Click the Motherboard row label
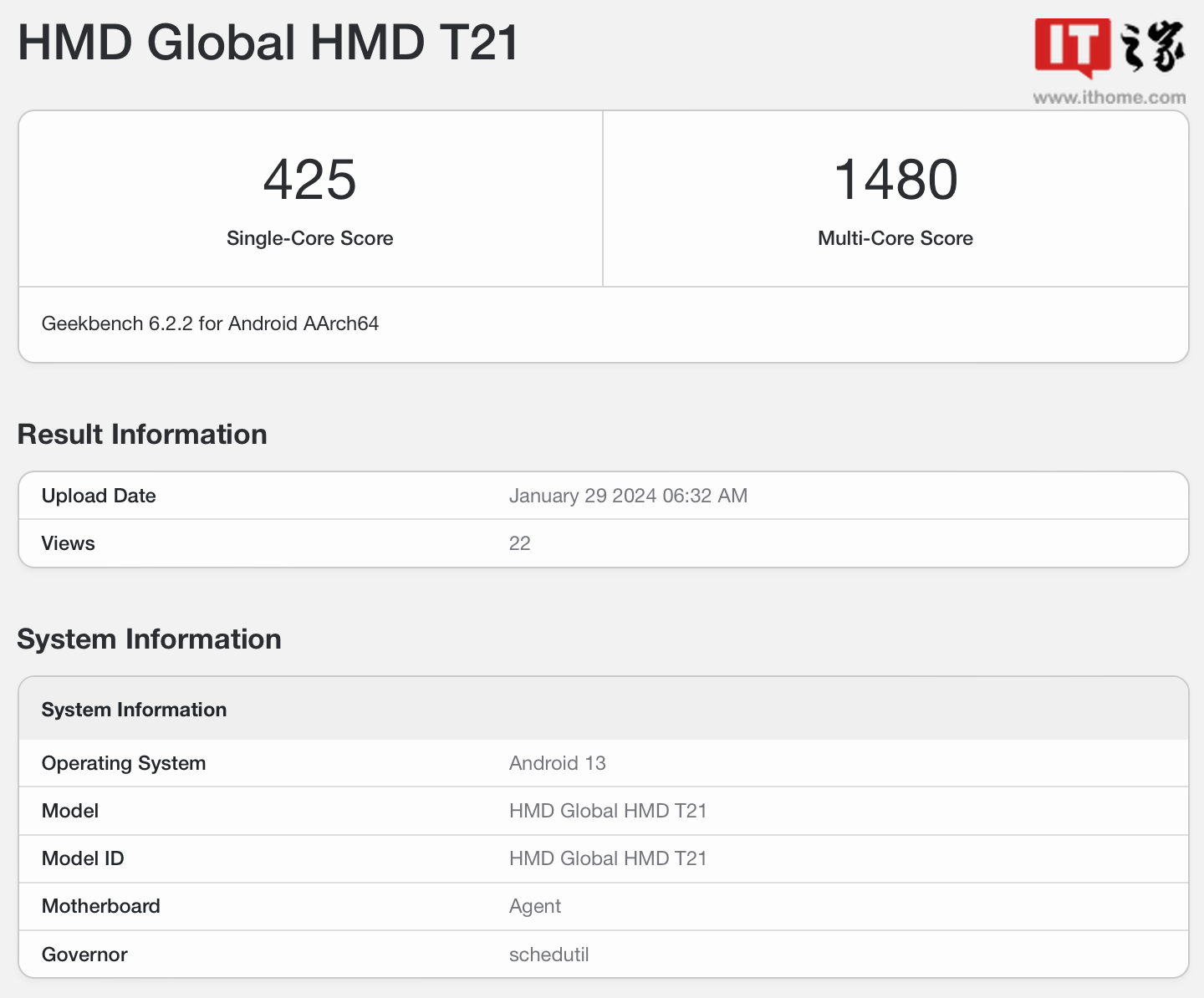The height and width of the screenshot is (998, 1204). pyautogui.click(x=101, y=906)
